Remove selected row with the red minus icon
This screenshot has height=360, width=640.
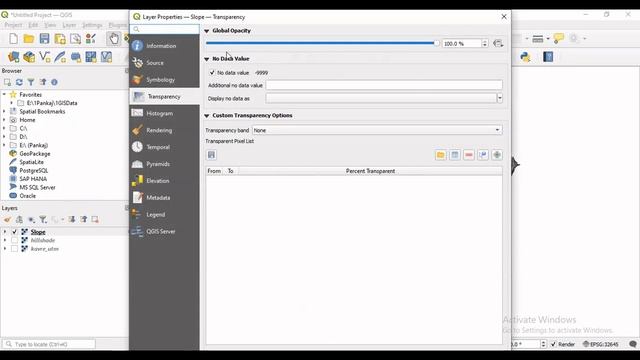(469, 155)
